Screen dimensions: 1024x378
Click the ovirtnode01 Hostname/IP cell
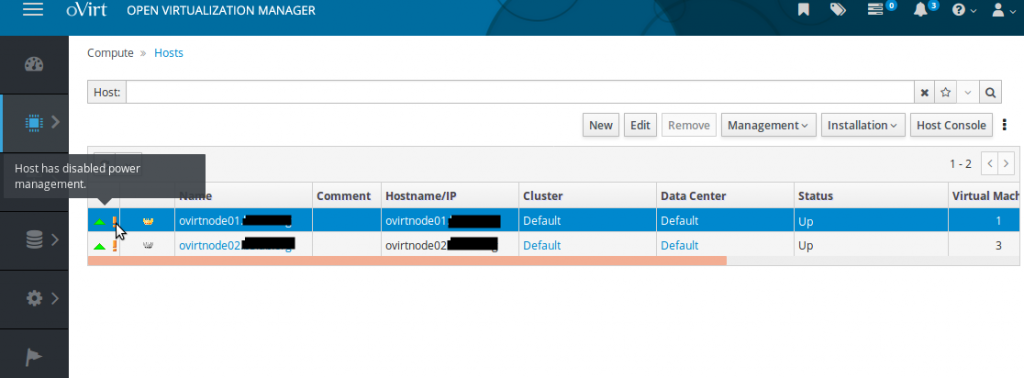pos(450,221)
